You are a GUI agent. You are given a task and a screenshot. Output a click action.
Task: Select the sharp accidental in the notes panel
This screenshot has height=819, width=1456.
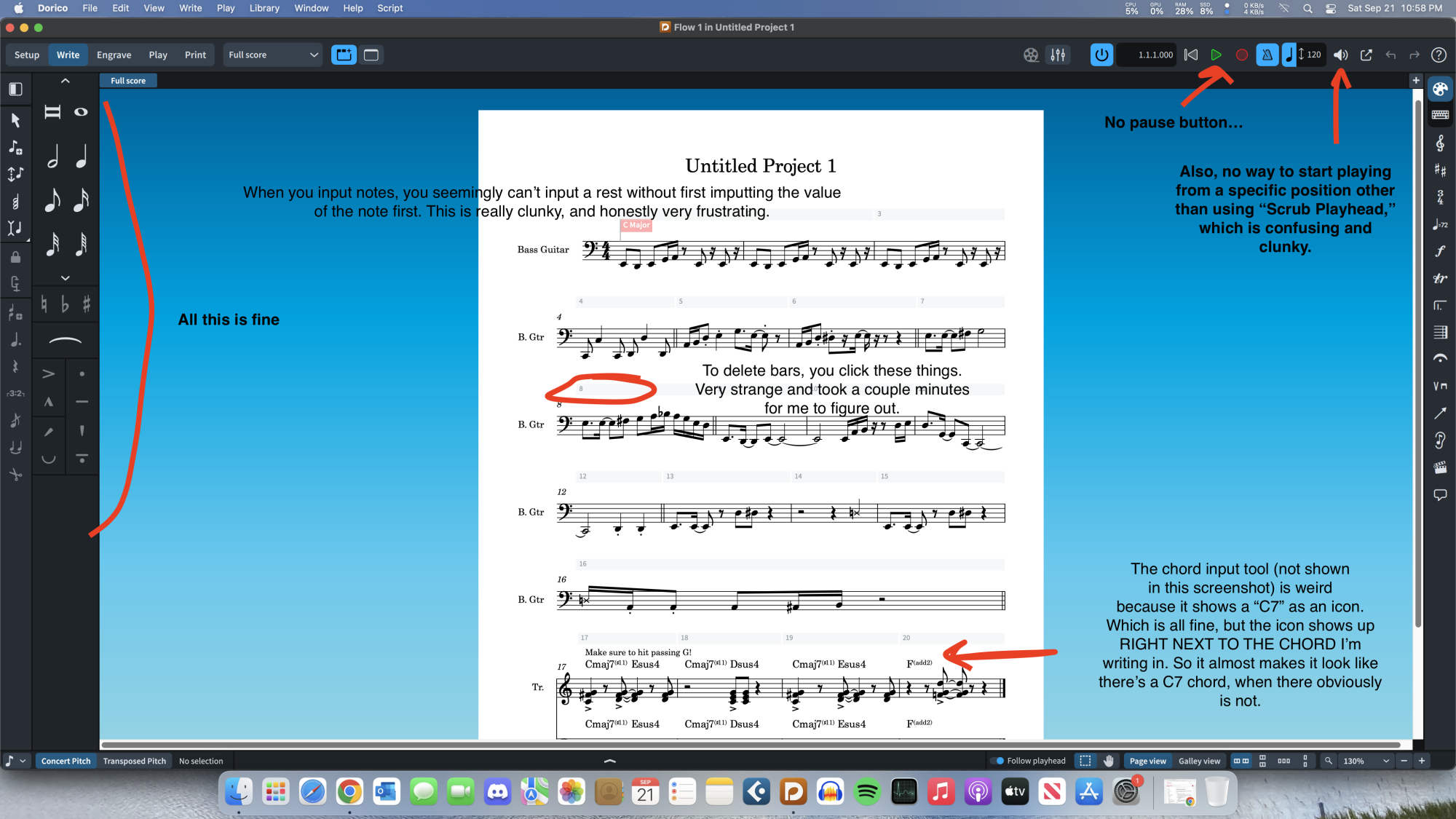pos(87,304)
